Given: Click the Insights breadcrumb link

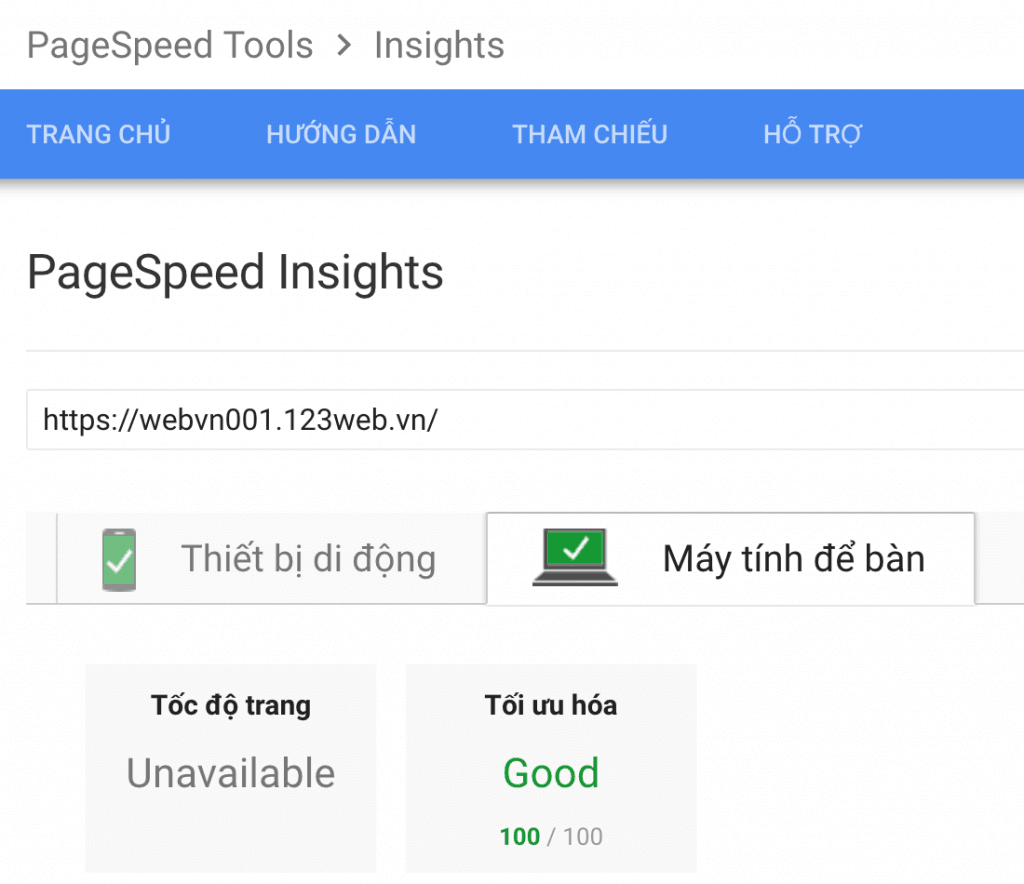Looking at the screenshot, I should [x=438, y=45].
